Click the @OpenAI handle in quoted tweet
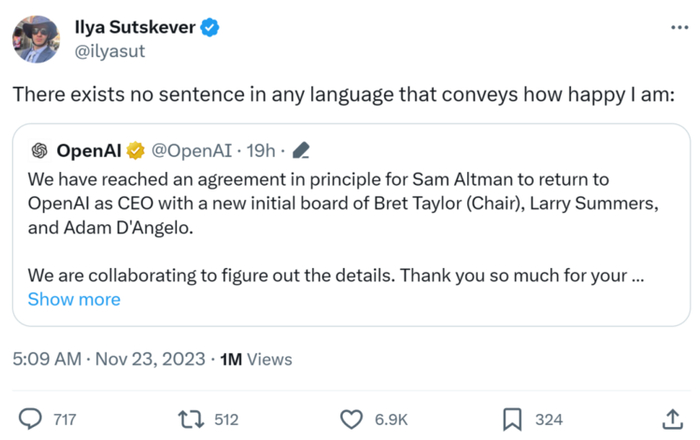Image resolution: width=700 pixels, height=440 pixels. tap(193, 151)
